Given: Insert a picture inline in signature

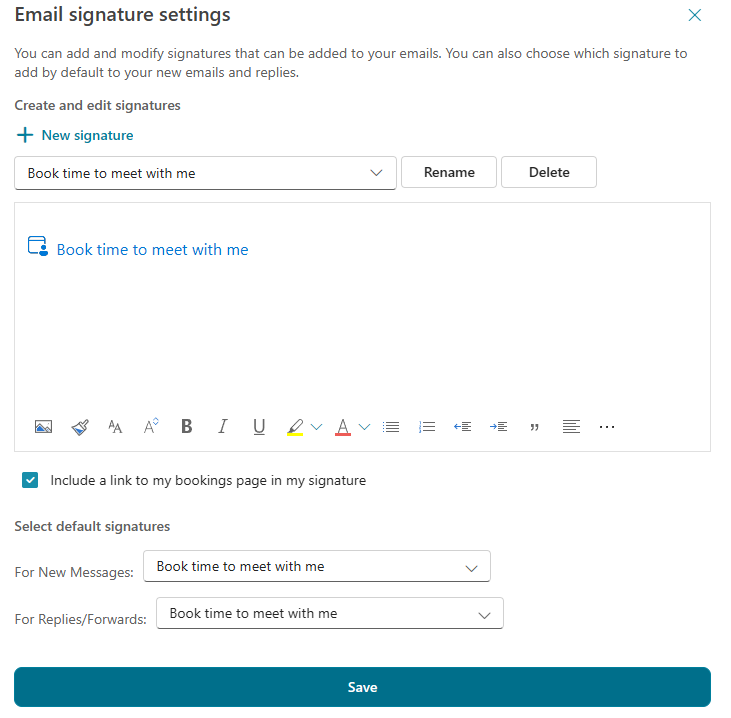Looking at the screenshot, I should coord(43,427).
